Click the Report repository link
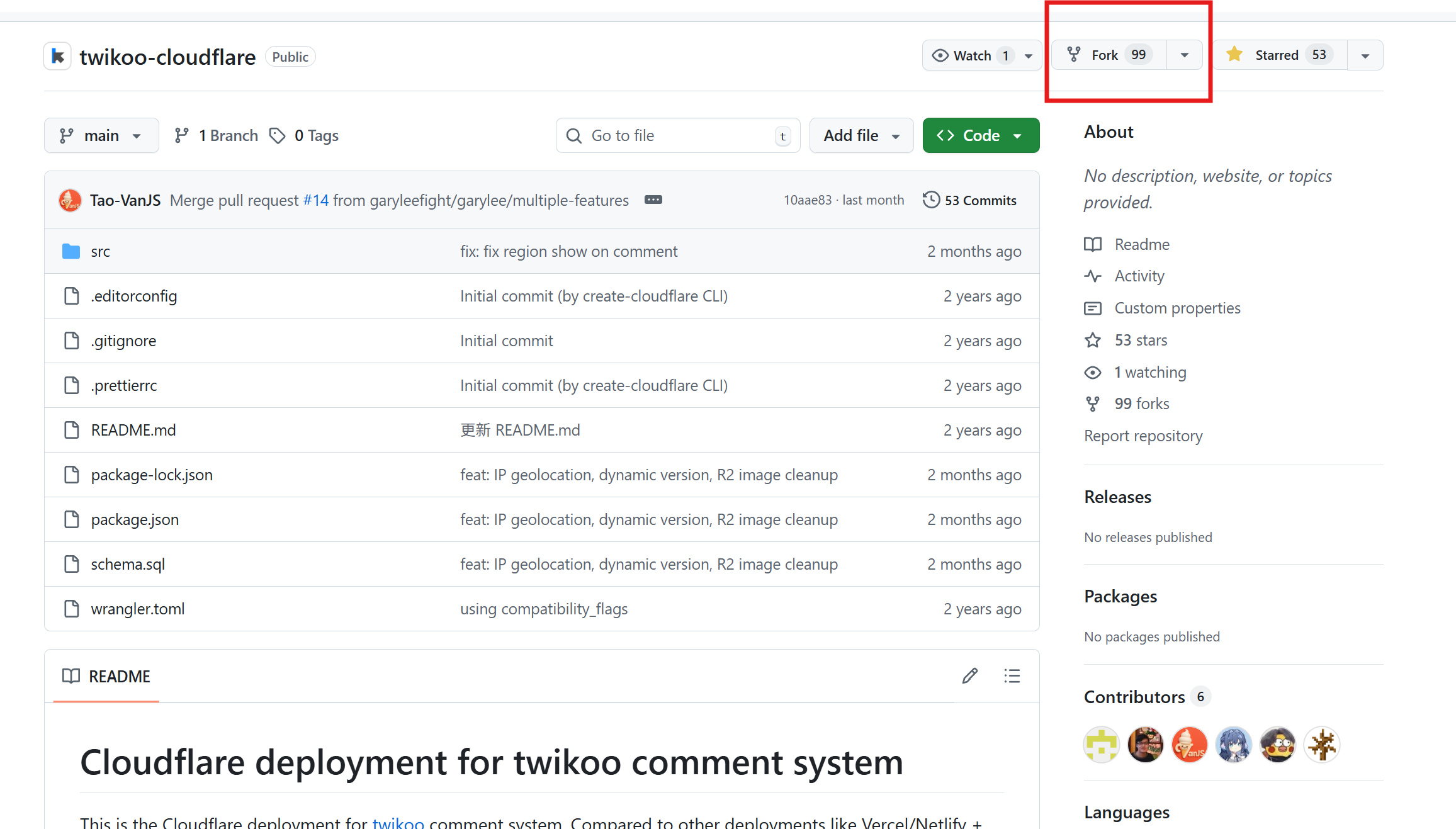 pyautogui.click(x=1143, y=436)
